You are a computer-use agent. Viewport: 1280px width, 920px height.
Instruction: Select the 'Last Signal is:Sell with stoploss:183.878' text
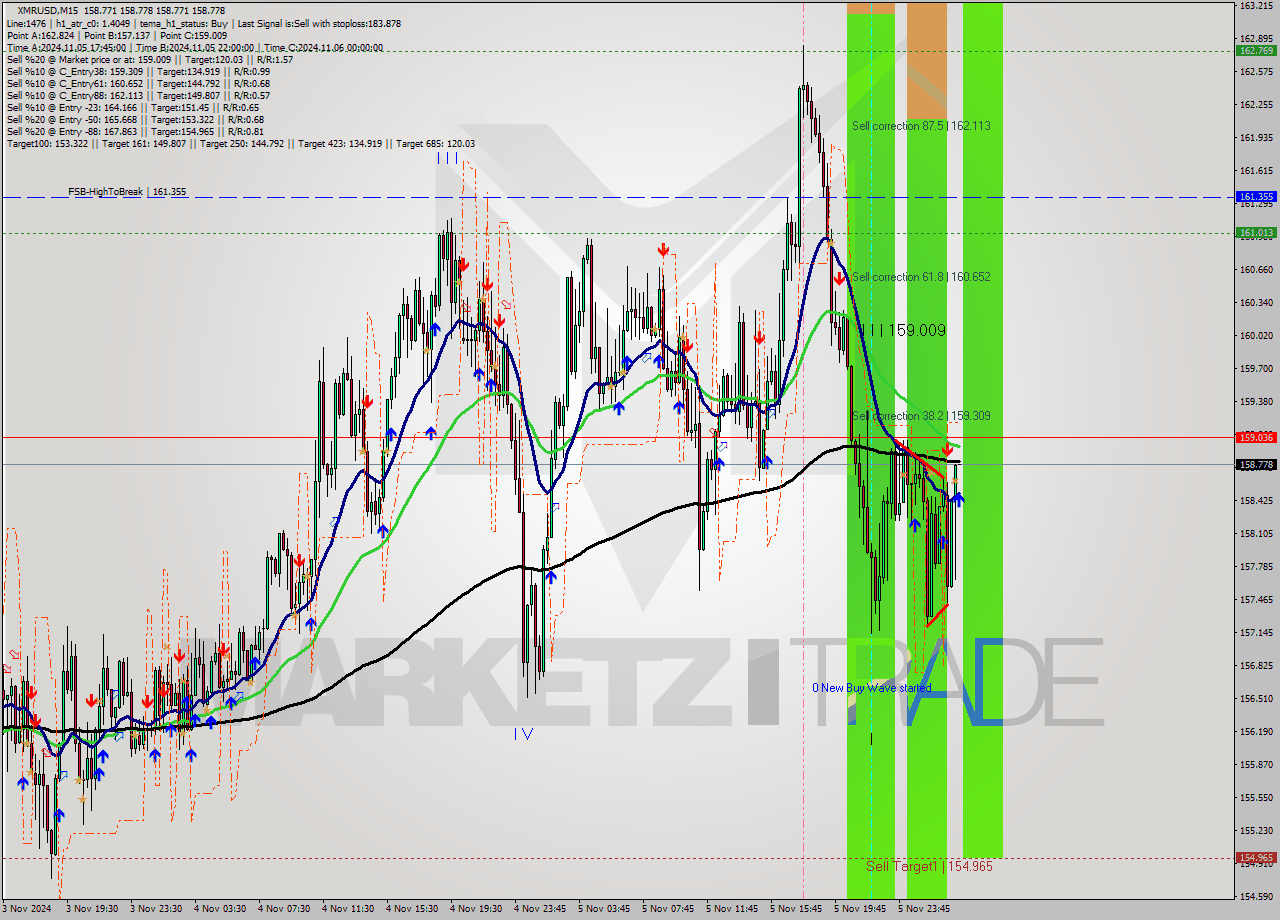click(318, 23)
